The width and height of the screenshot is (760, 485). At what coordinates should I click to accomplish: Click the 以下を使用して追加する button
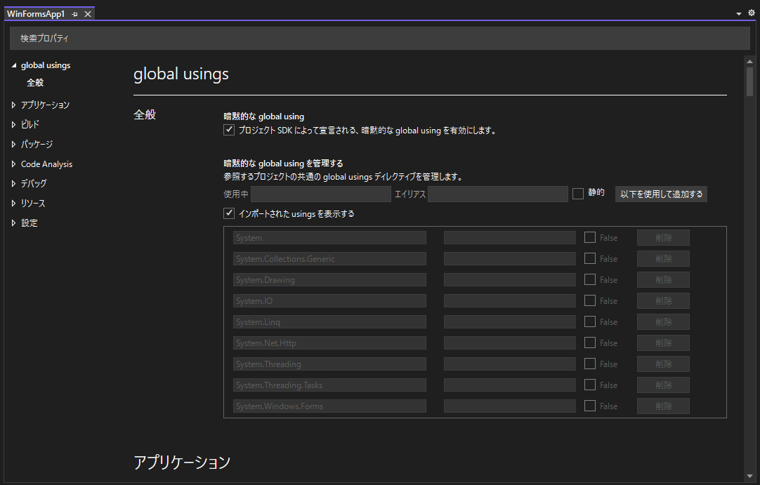tap(661, 194)
